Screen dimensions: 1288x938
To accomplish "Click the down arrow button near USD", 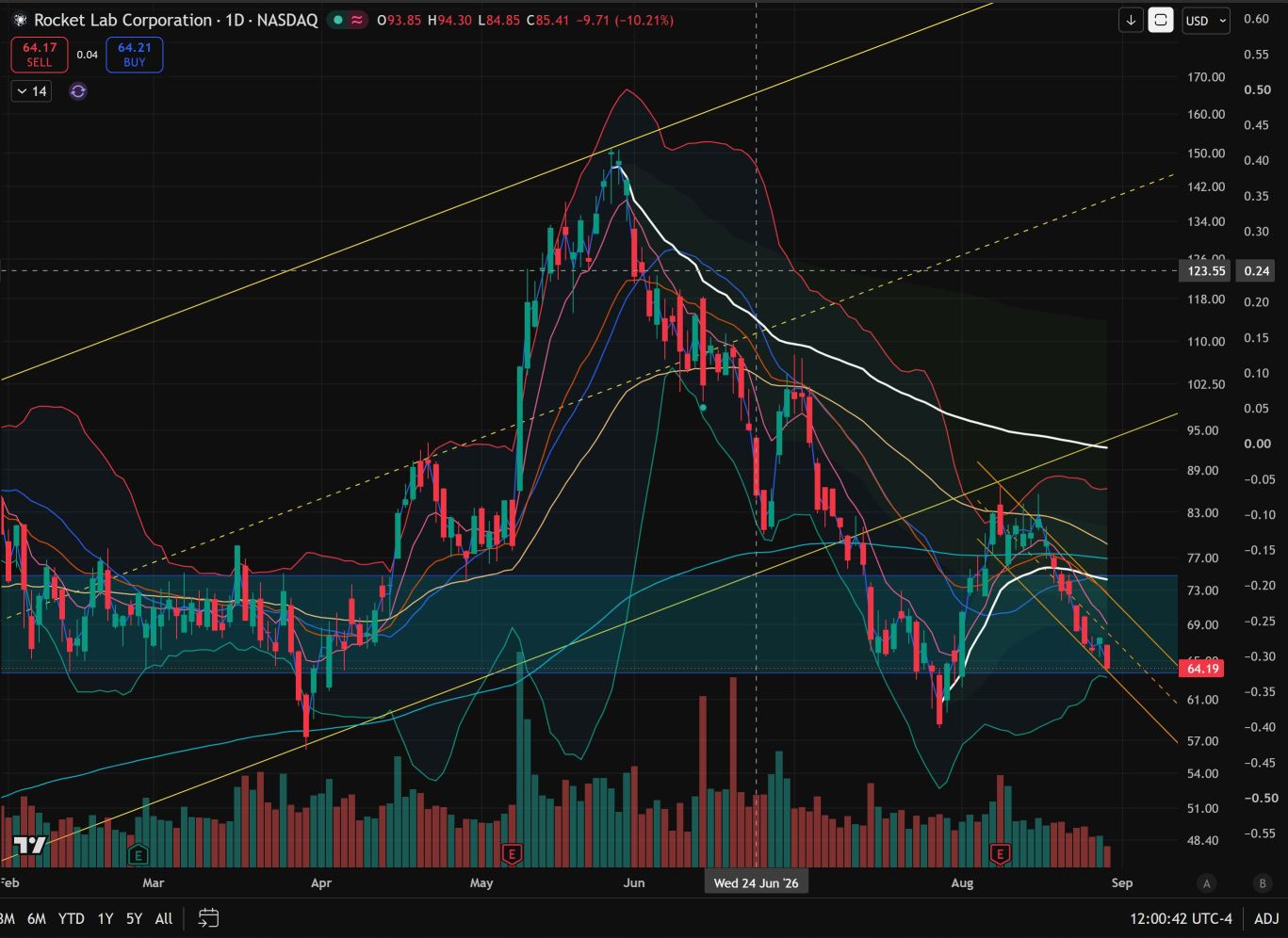I will click(1130, 21).
